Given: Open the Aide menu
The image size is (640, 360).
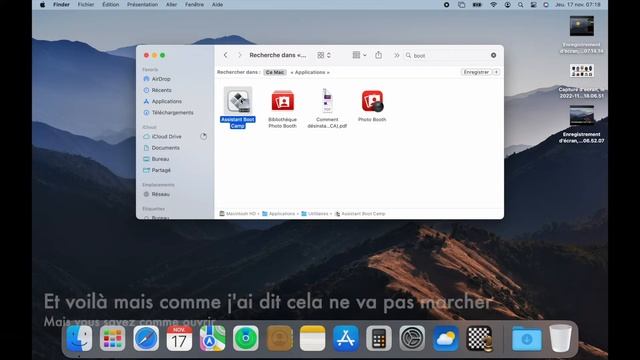Looking at the screenshot, I should point(217,4).
